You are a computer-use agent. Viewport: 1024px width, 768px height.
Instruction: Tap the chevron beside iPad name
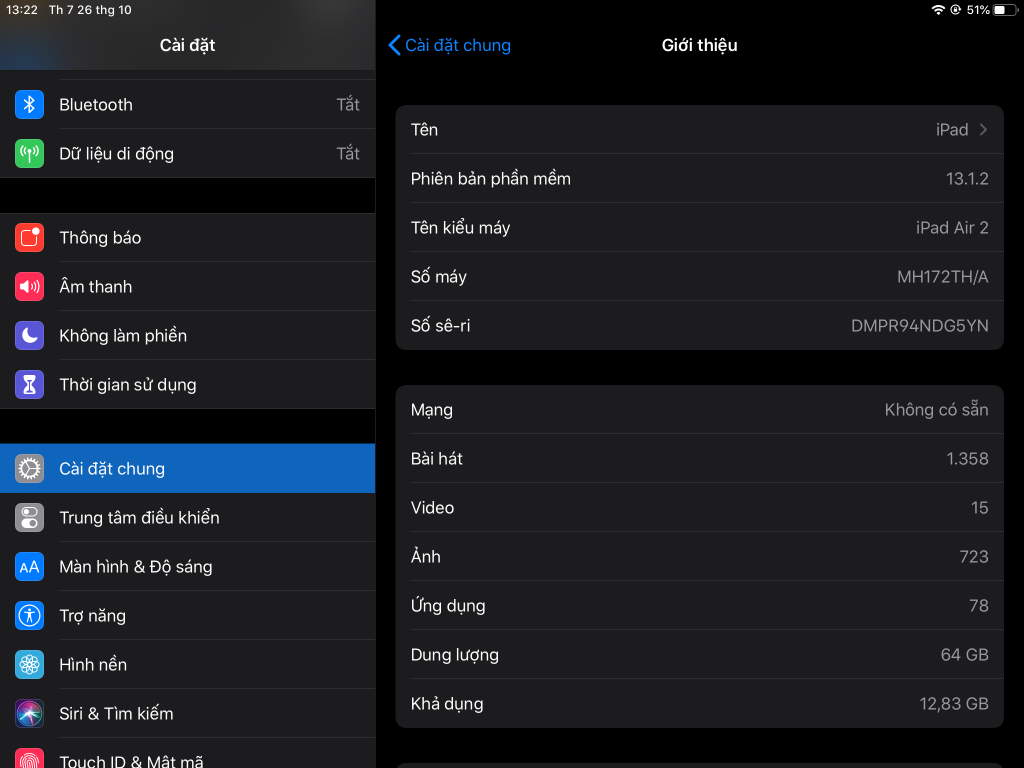[x=983, y=129]
